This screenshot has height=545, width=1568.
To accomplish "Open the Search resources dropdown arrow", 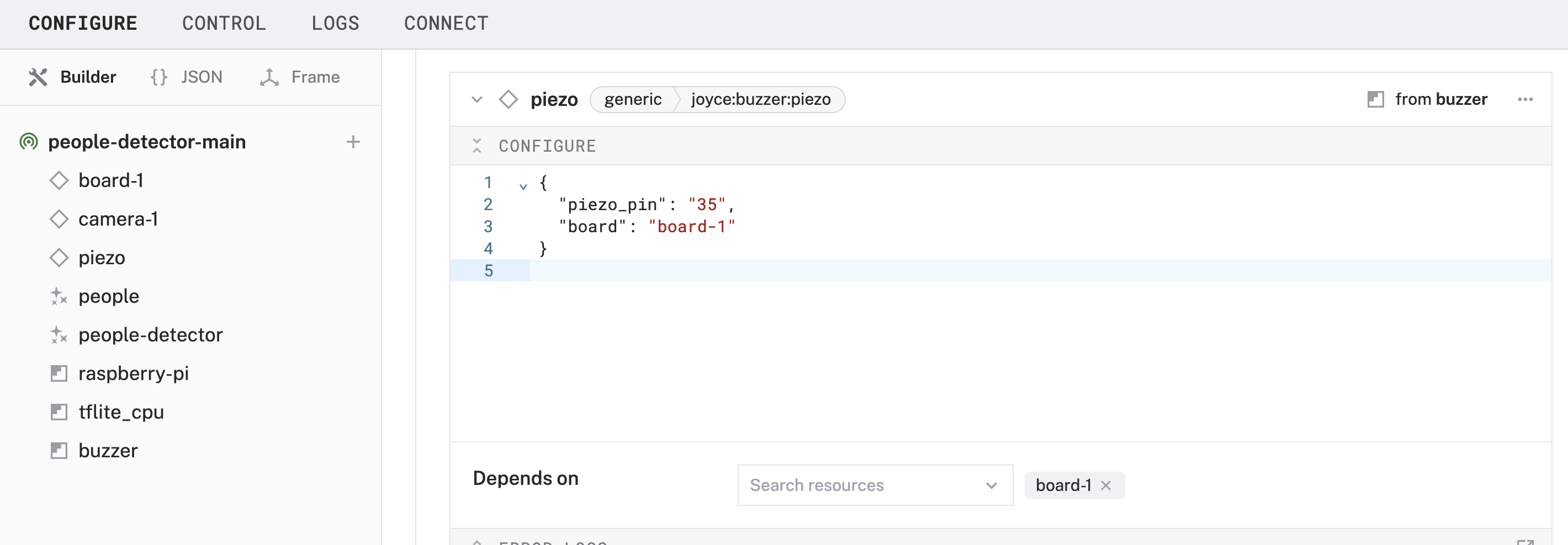I will (x=992, y=485).
